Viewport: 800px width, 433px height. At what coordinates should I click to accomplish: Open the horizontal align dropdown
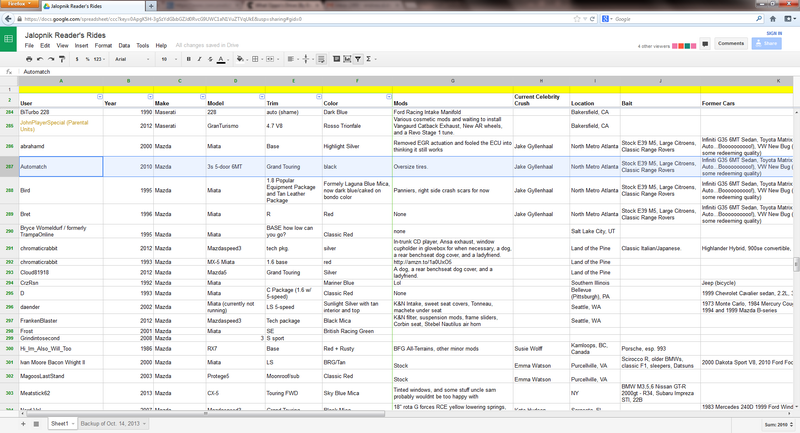click(292, 59)
